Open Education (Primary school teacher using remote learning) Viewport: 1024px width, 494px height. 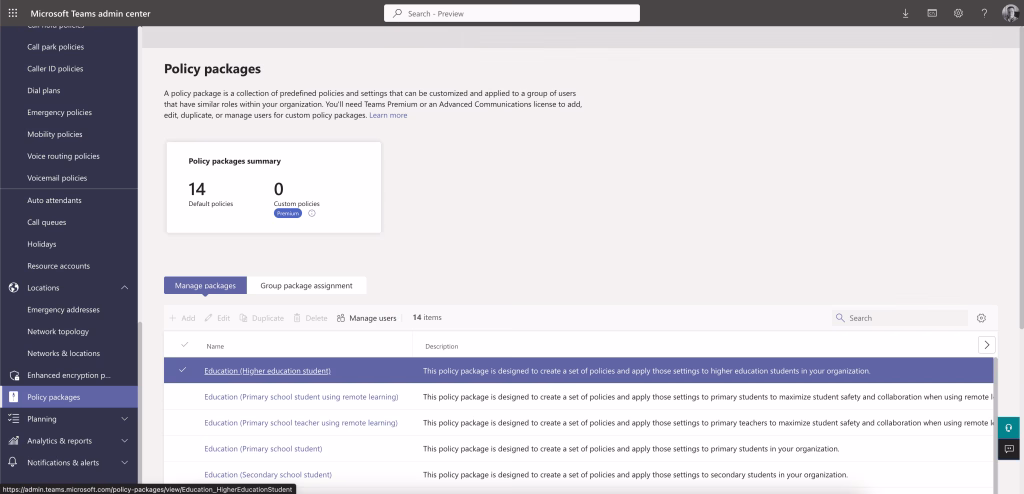click(x=301, y=423)
